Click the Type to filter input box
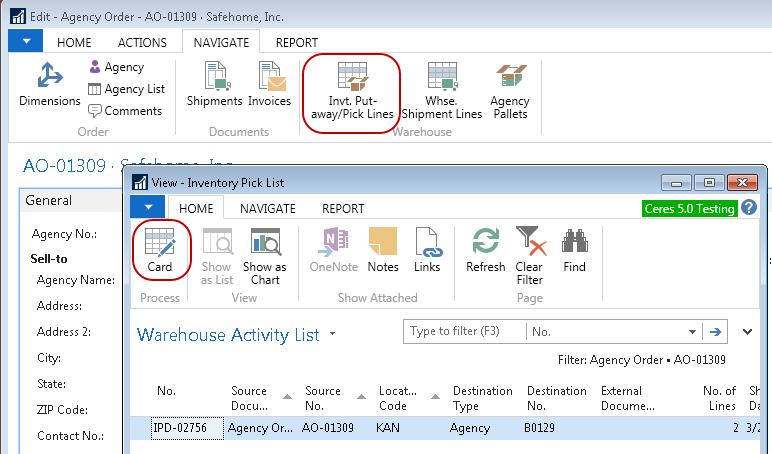772x454 pixels. [x=463, y=332]
